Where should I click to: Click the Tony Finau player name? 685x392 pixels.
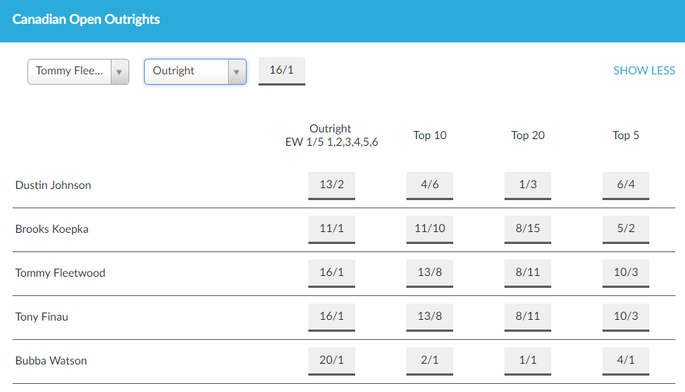point(42,317)
